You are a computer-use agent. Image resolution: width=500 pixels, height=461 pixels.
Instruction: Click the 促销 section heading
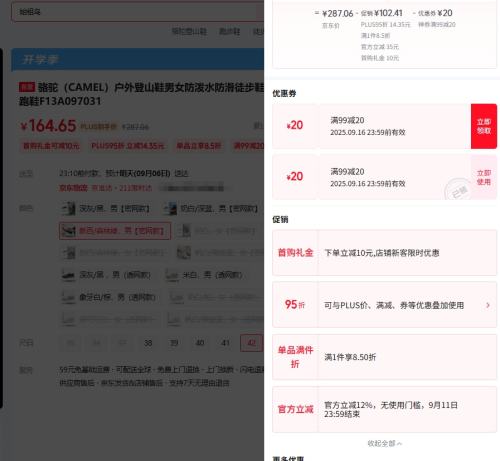click(280, 219)
